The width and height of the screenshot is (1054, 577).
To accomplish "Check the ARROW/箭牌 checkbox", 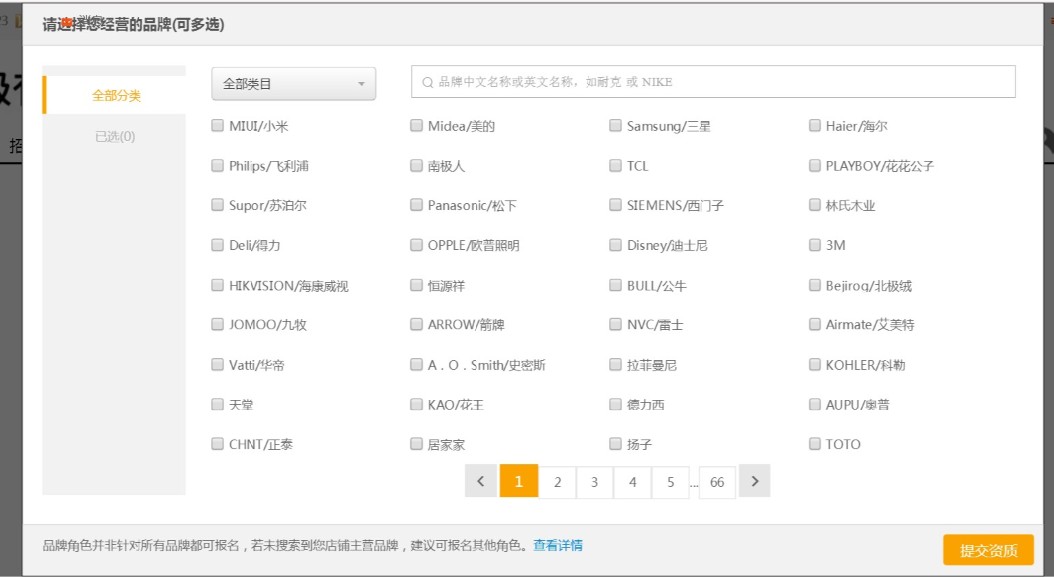I will (x=416, y=324).
